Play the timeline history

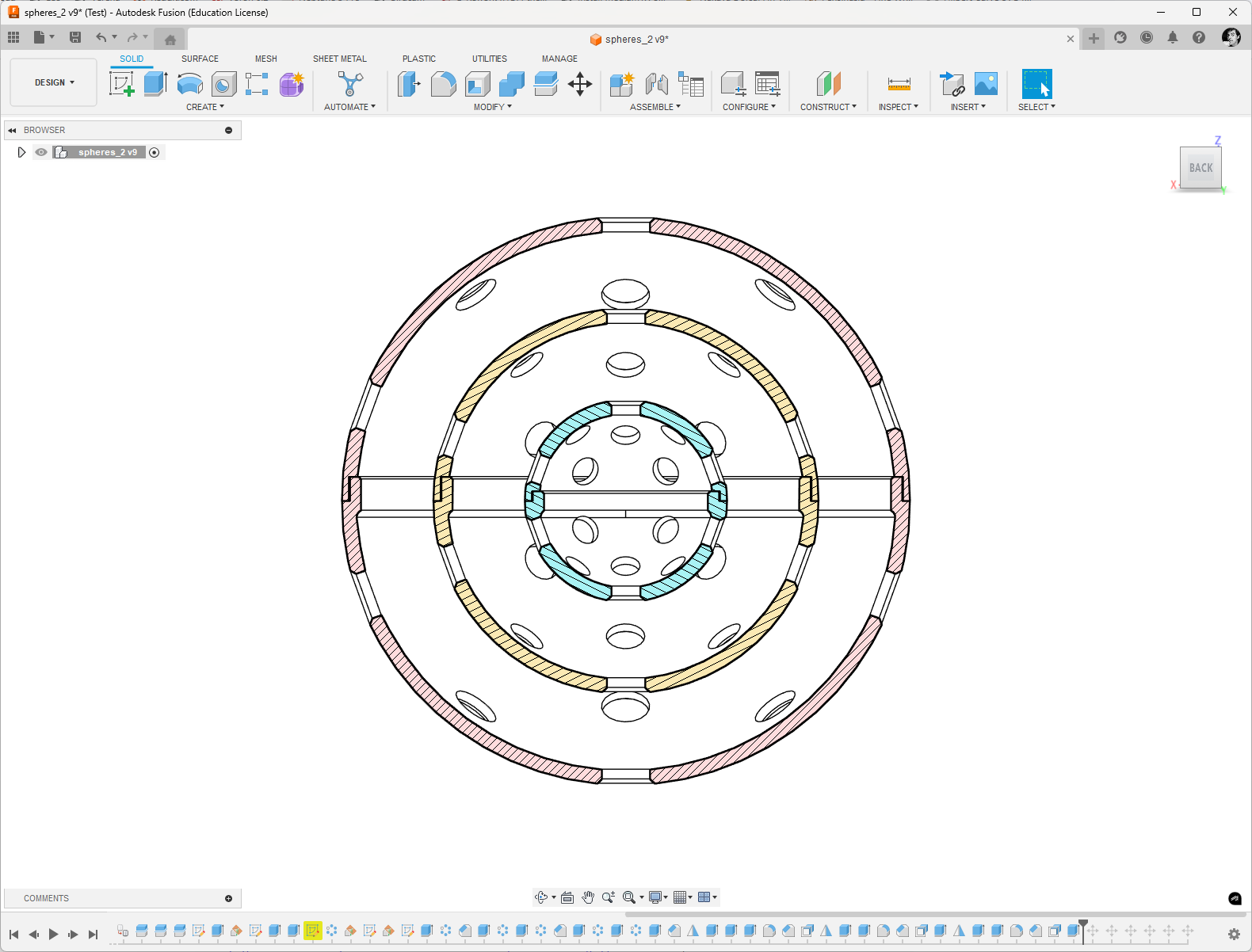pos(53,935)
